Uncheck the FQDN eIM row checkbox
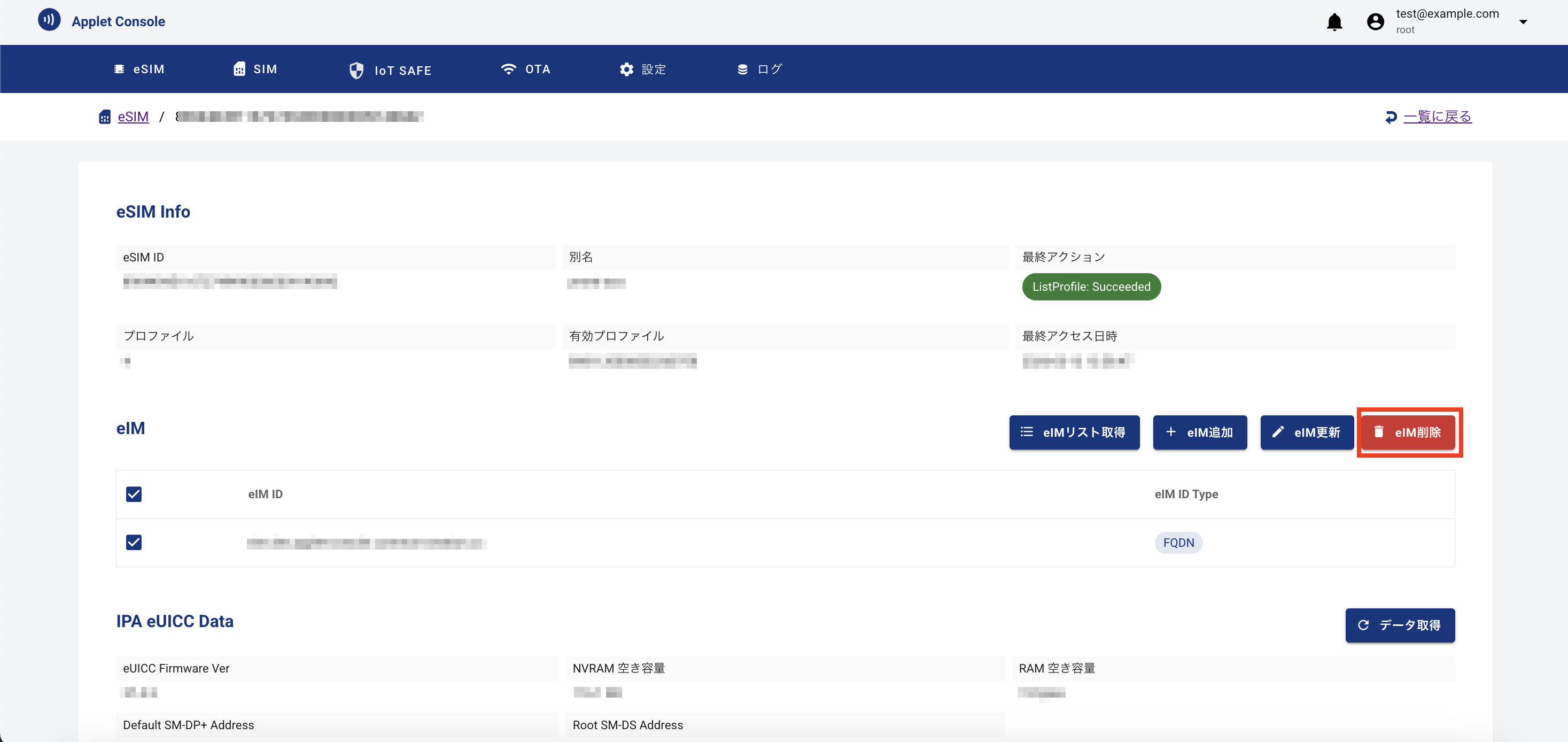This screenshot has width=1568, height=742. (134, 542)
